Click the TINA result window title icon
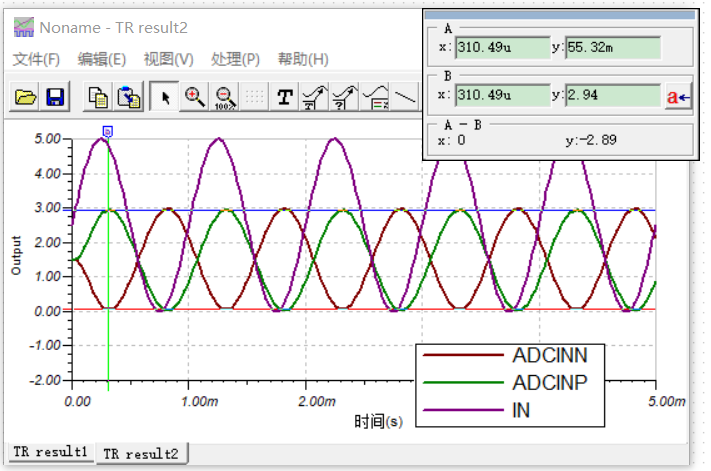The width and height of the screenshot is (711, 471). click(x=24, y=27)
